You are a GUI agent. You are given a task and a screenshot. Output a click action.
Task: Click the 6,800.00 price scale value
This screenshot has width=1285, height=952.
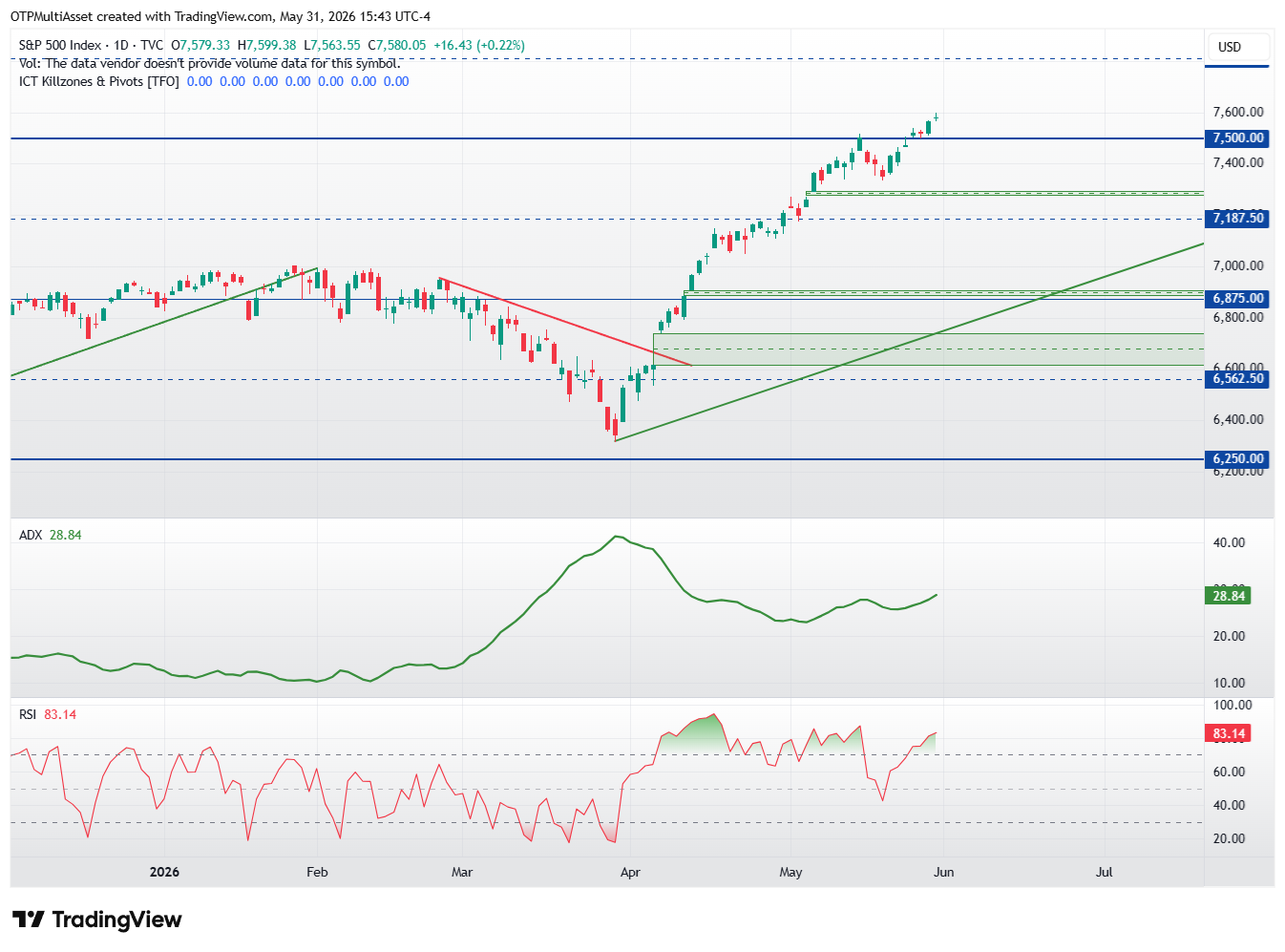point(1238,317)
